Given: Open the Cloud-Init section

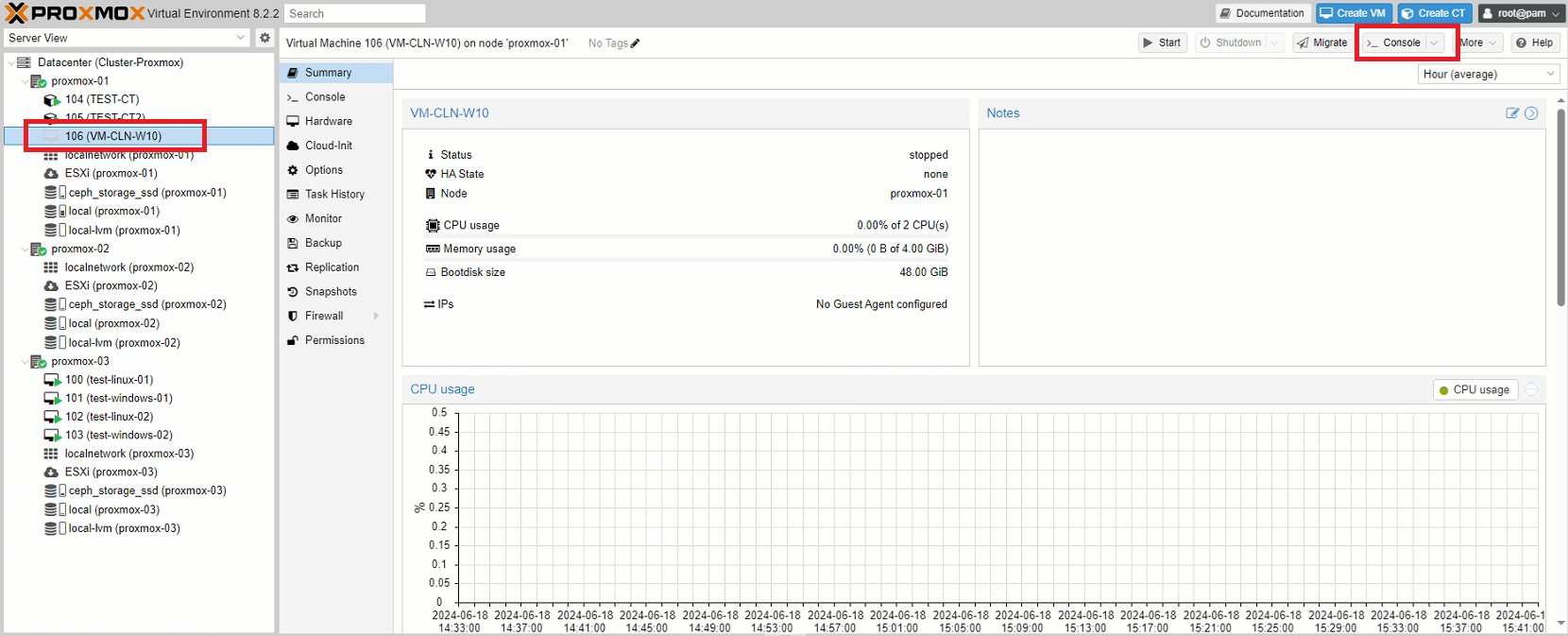Looking at the screenshot, I should [336, 146].
